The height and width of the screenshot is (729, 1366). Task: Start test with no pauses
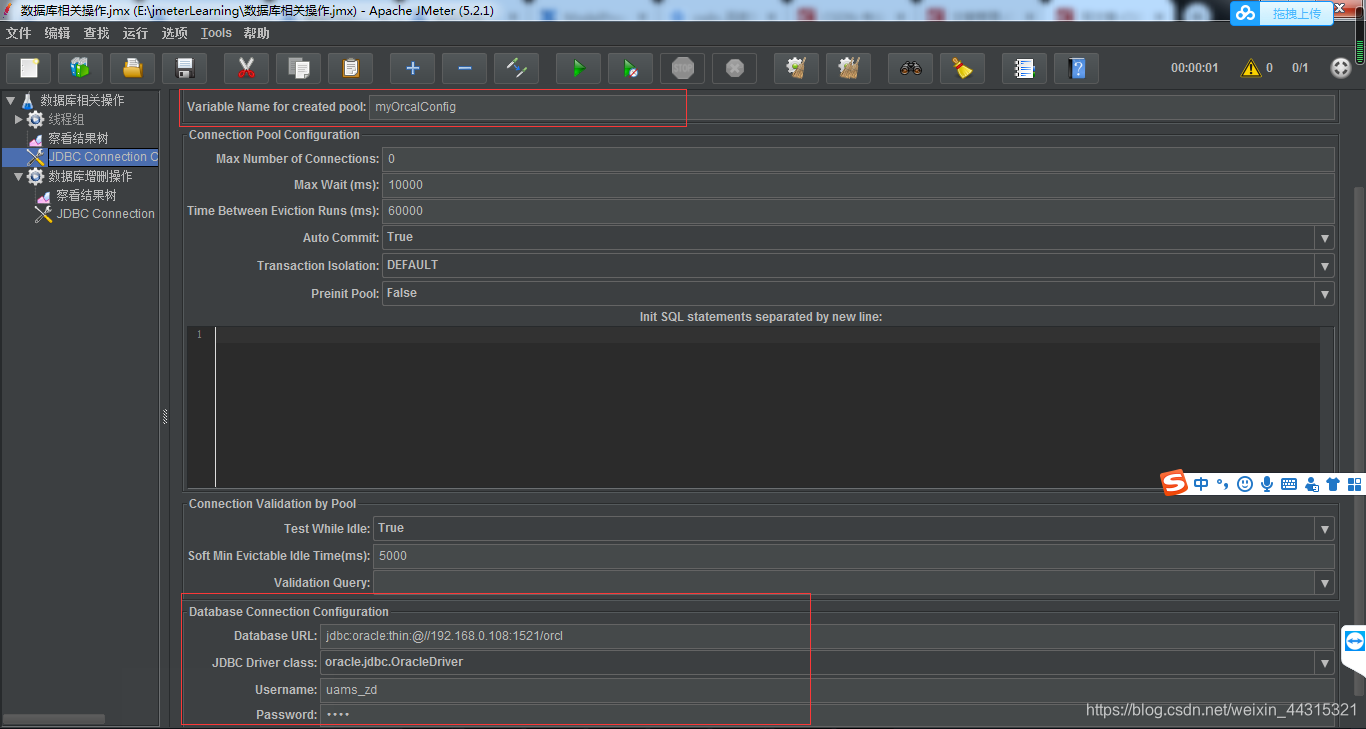tap(631, 68)
